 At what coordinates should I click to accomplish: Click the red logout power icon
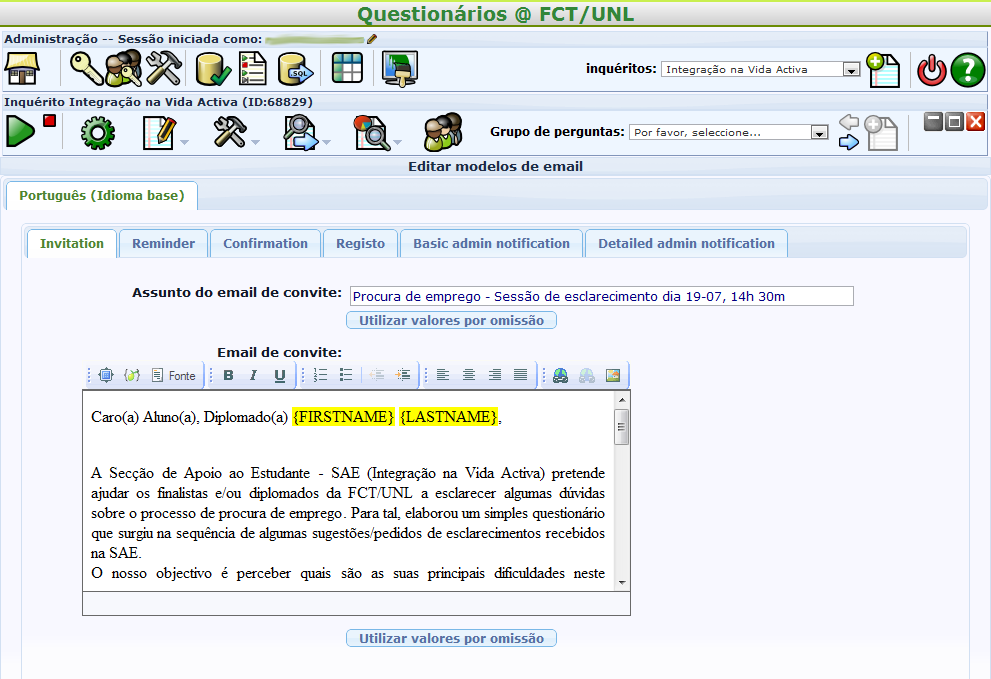(931, 70)
